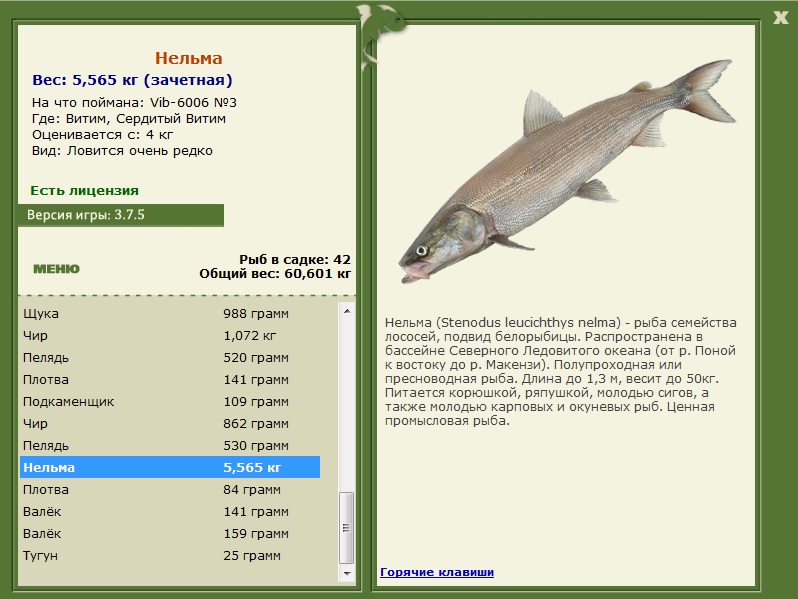The width and height of the screenshot is (798, 599).
Task: Click the Нельма fish picture
Action: pyautogui.click(x=567, y=170)
